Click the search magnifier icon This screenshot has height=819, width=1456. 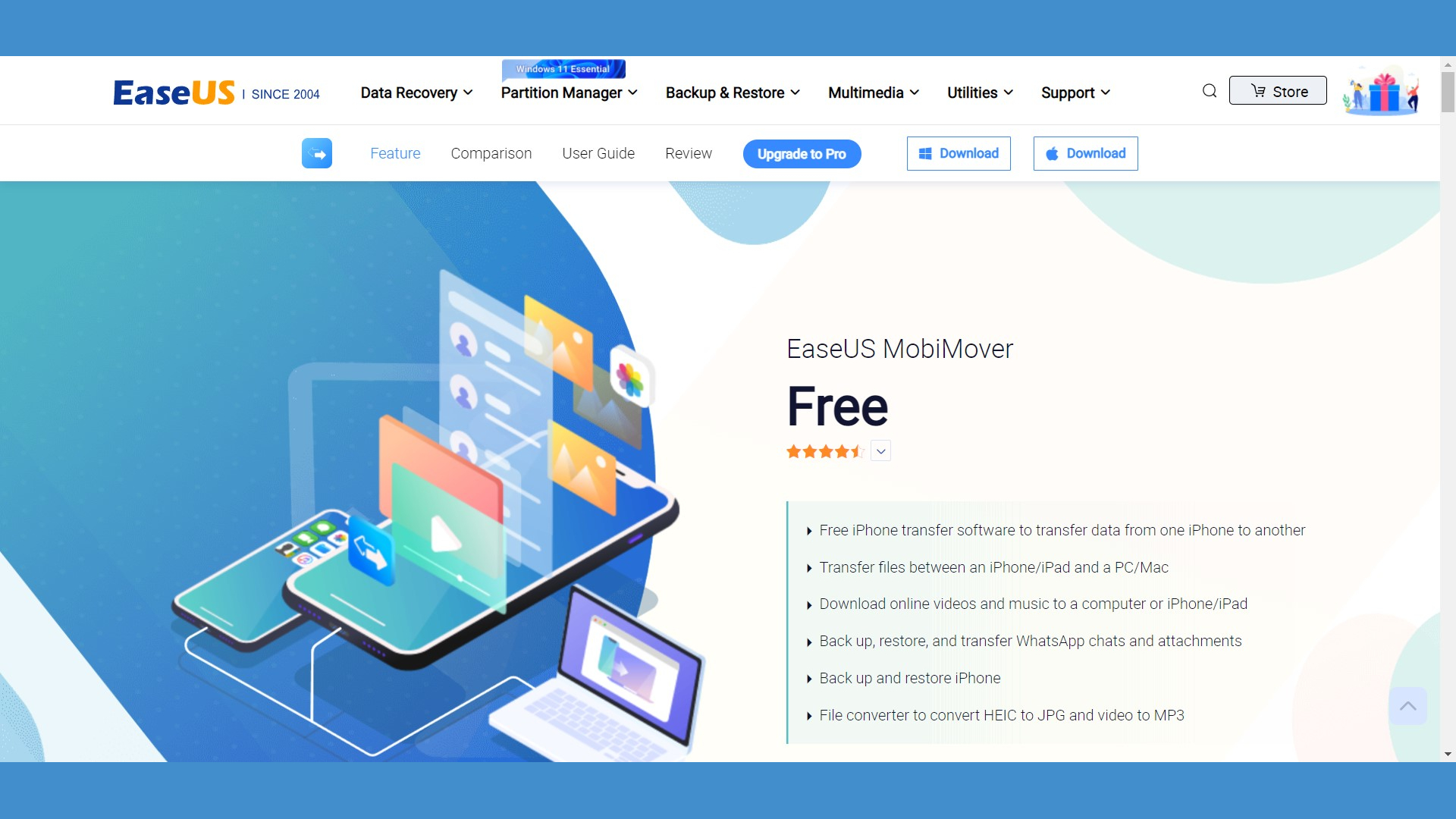click(x=1209, y=91)
